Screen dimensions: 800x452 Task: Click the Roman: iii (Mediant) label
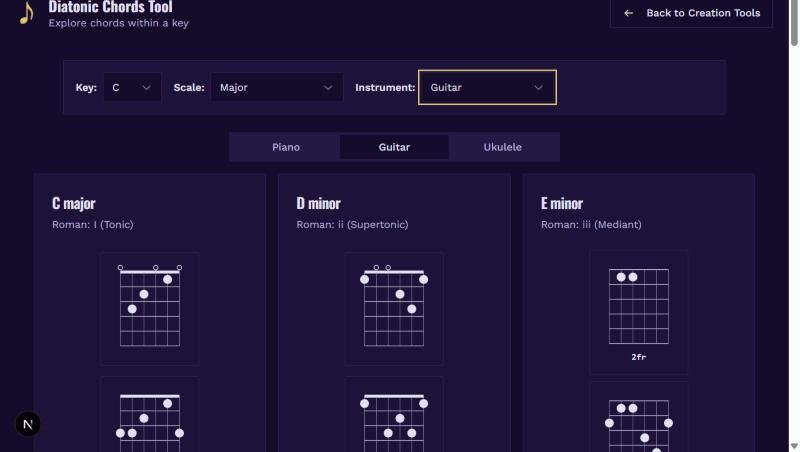[591, 224]
